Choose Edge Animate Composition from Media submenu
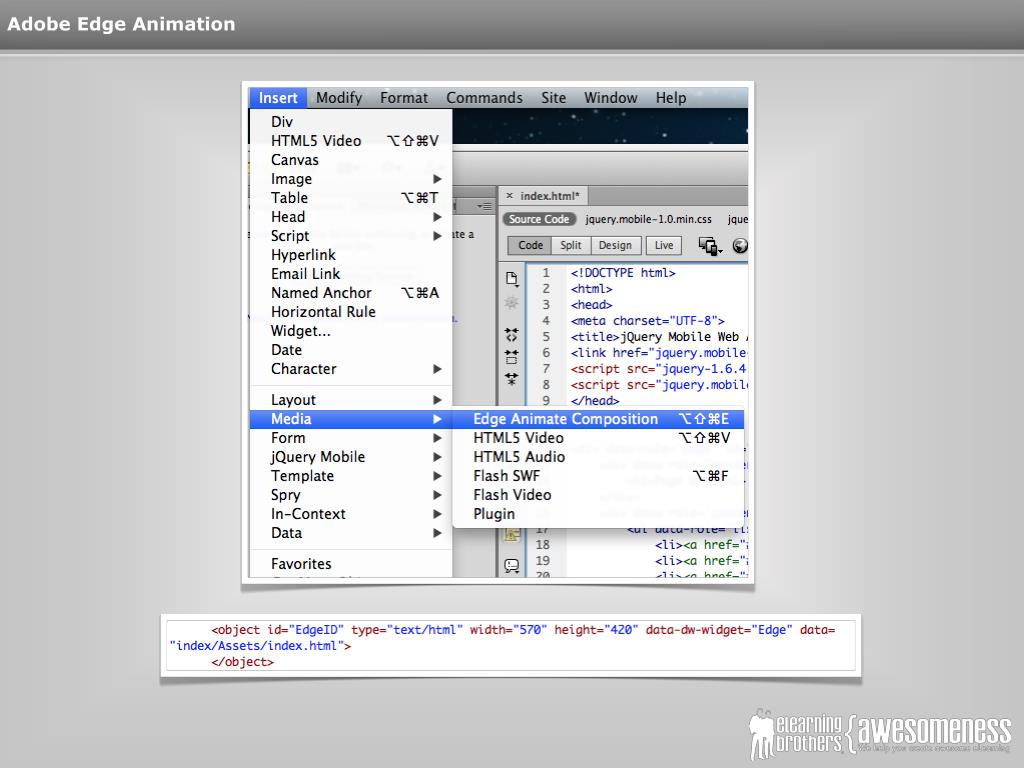The image size is (1024, 768). click(x=598, y=419)
